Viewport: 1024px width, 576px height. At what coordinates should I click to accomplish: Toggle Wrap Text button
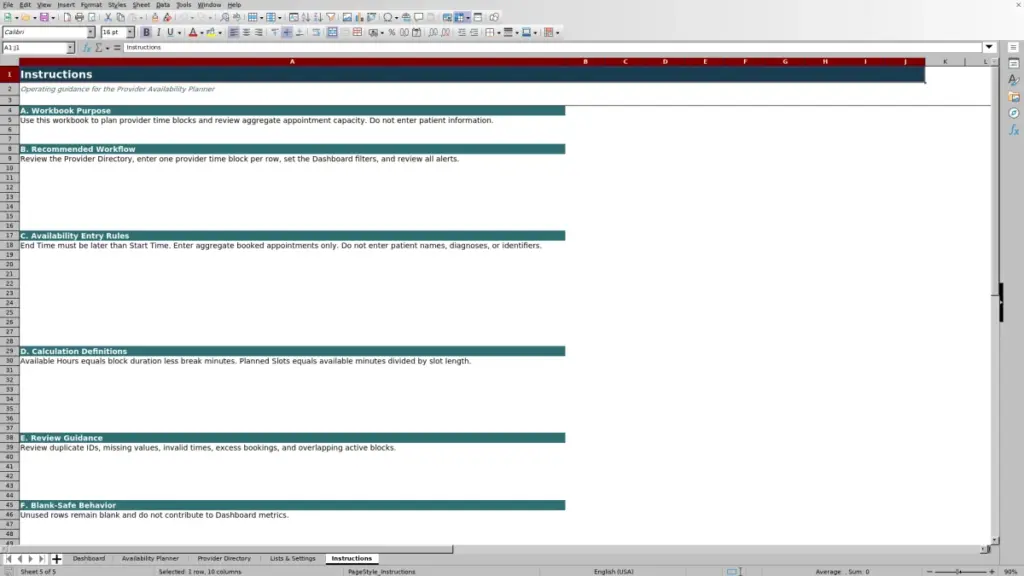(316, 33)
